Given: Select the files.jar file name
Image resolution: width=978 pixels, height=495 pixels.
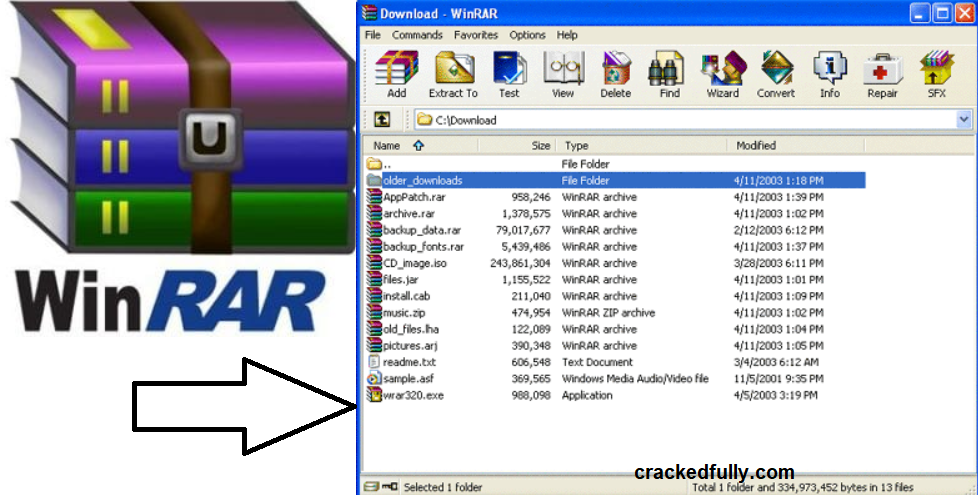Looking at the screenshot, I should 400,279.
